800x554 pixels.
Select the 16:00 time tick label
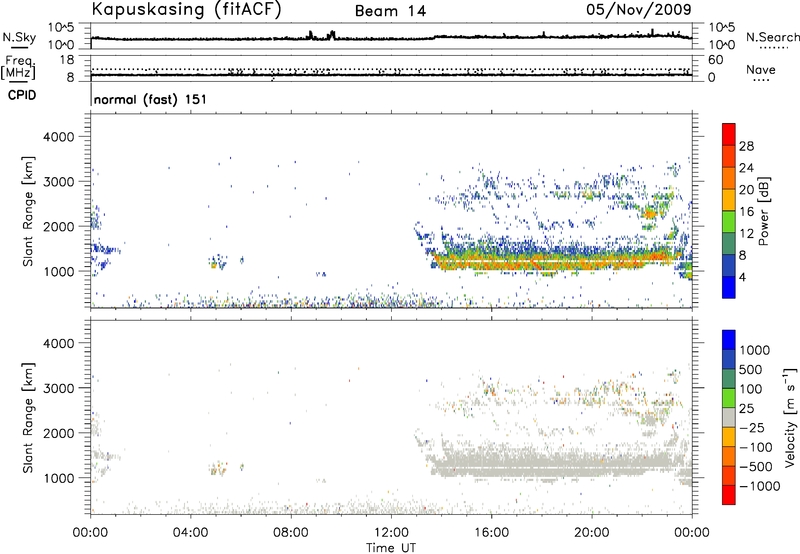pyautogui.click(x=491, y=533)
